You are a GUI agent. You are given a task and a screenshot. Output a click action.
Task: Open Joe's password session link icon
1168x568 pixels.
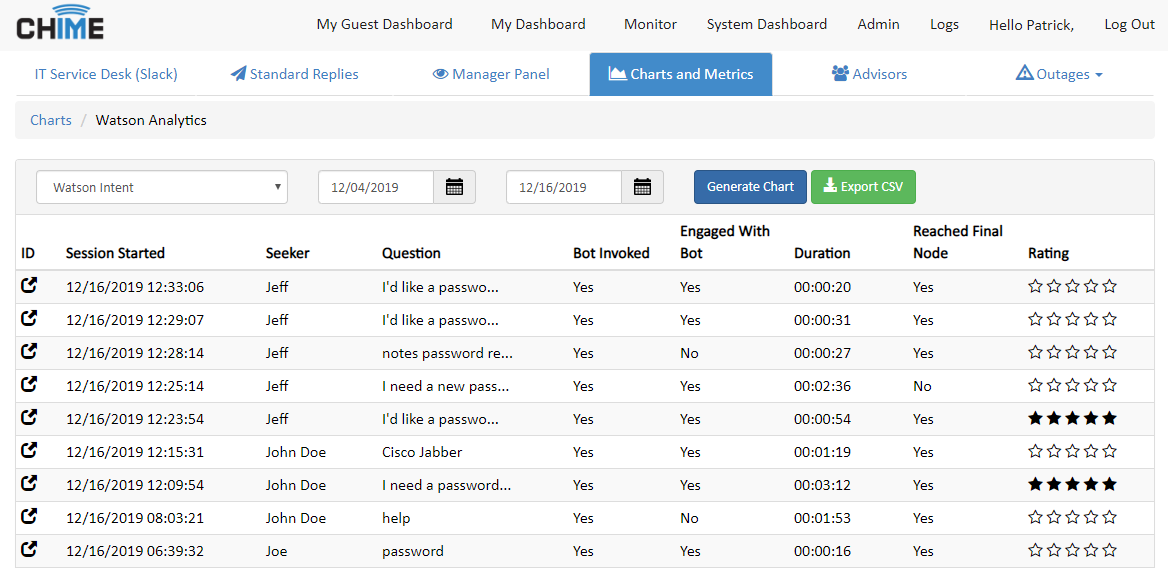[x=29, y=550]
